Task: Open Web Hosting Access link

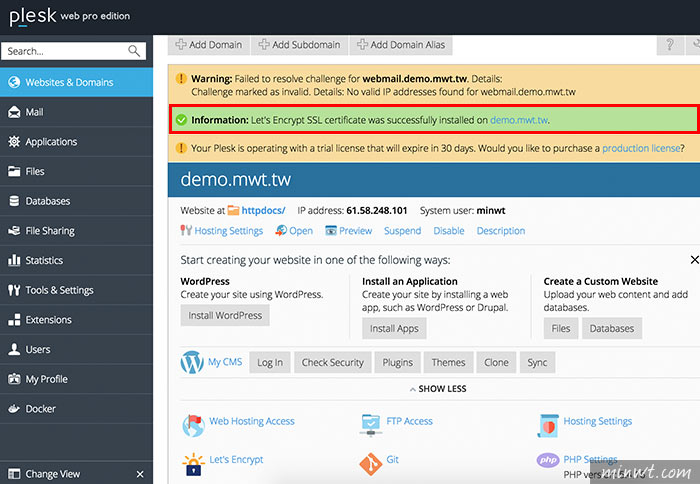Action: coord(252,421)
